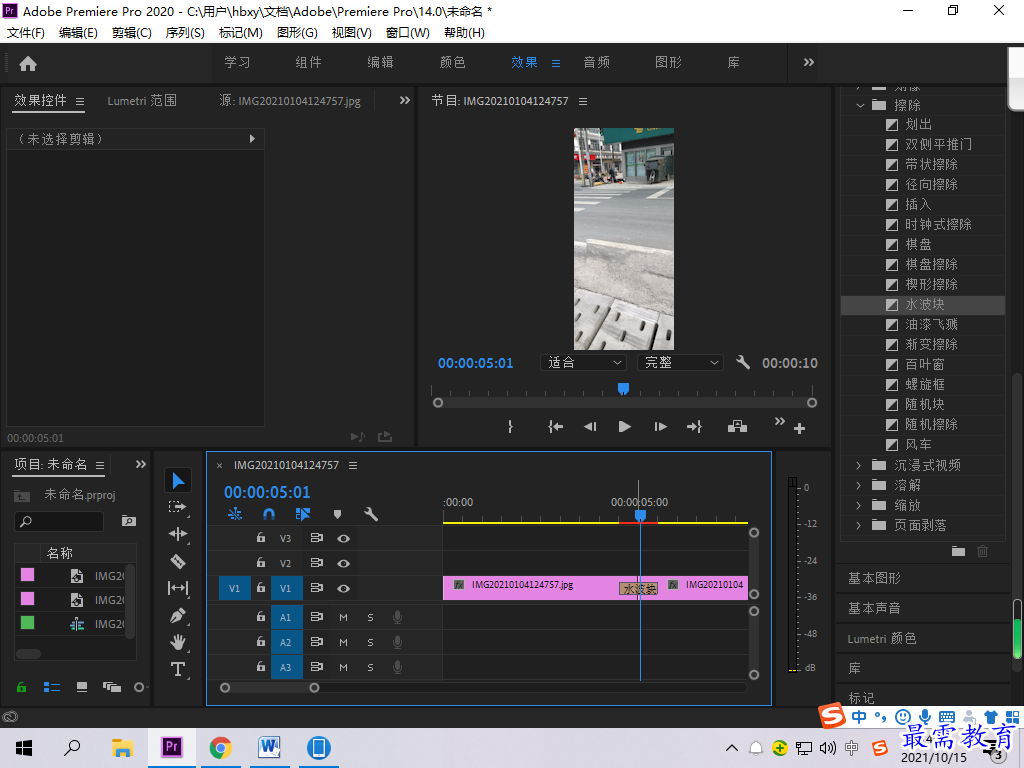This screenshot has width=1024, height=768.
Task: Click the timeline Add Marker icon
Action: (337, 514)
